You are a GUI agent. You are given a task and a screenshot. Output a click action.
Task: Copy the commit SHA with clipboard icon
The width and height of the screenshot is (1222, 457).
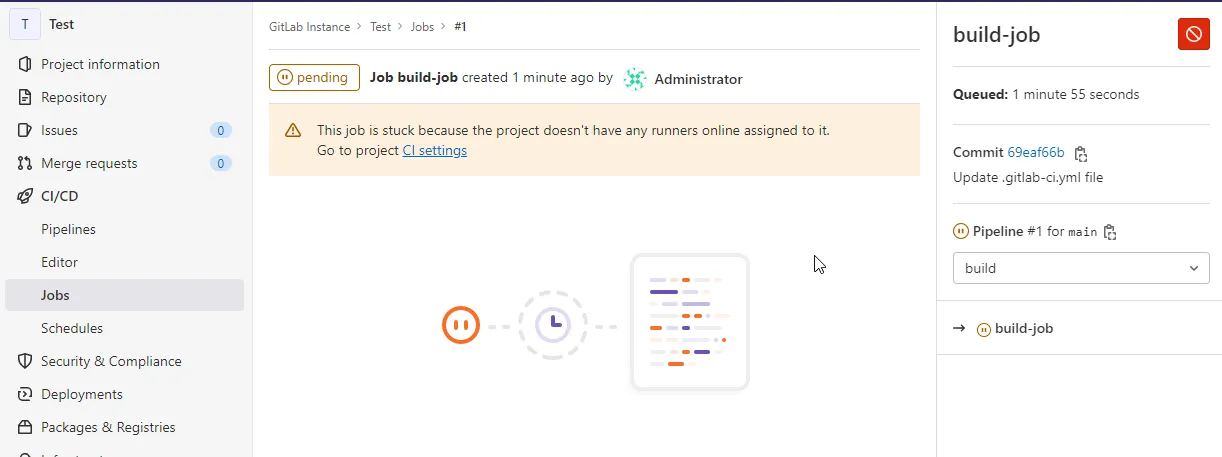(1080, 154)
